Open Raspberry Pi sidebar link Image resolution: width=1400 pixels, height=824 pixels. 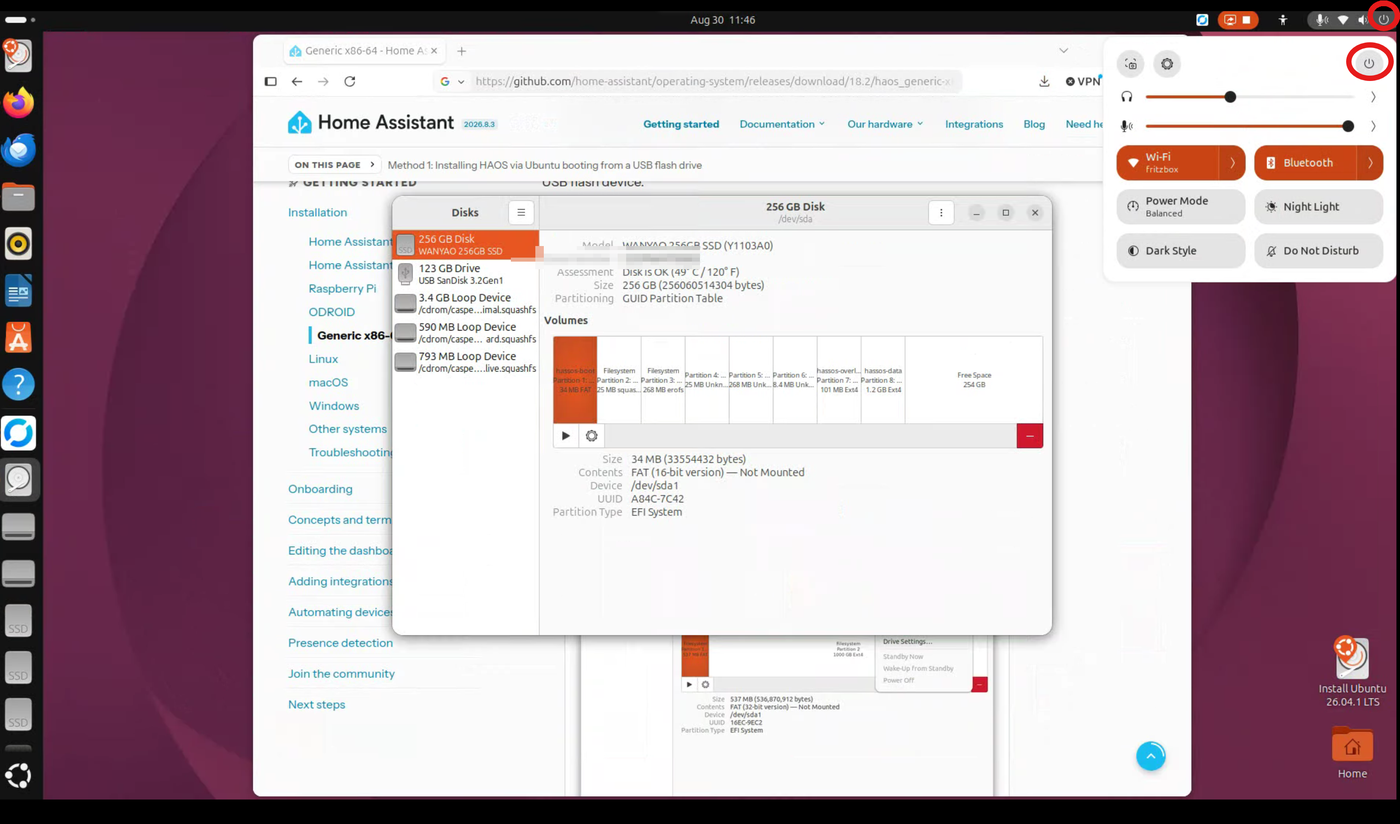click(342, 289)
